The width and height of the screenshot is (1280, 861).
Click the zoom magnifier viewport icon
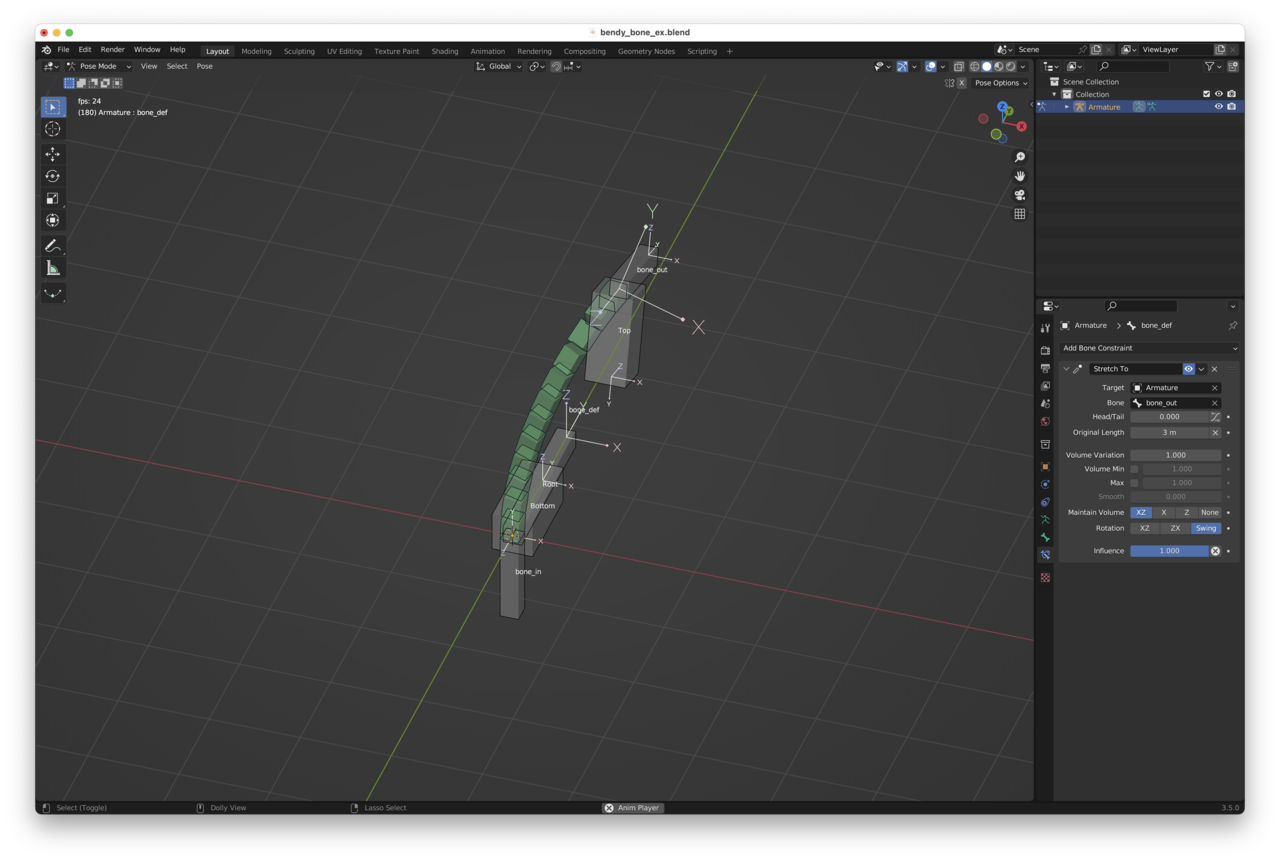[1020, 157]
